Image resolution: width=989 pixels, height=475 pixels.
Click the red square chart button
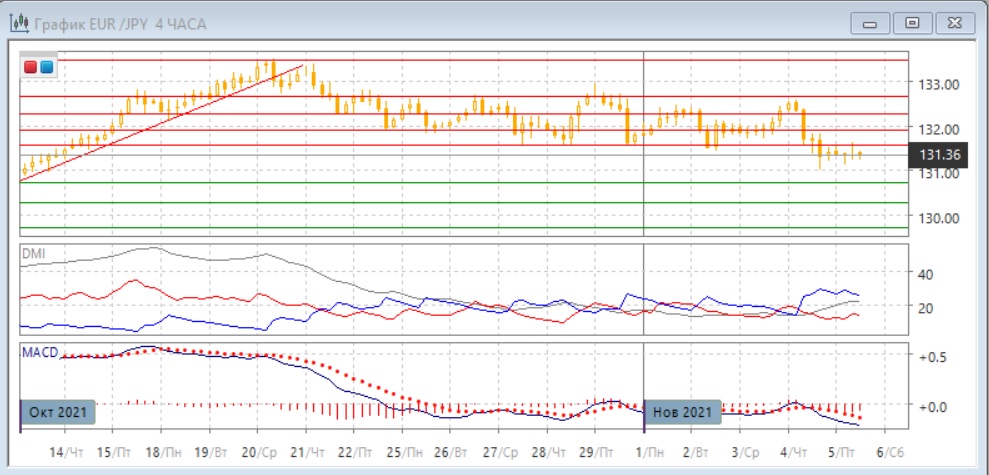click(31, 67)
